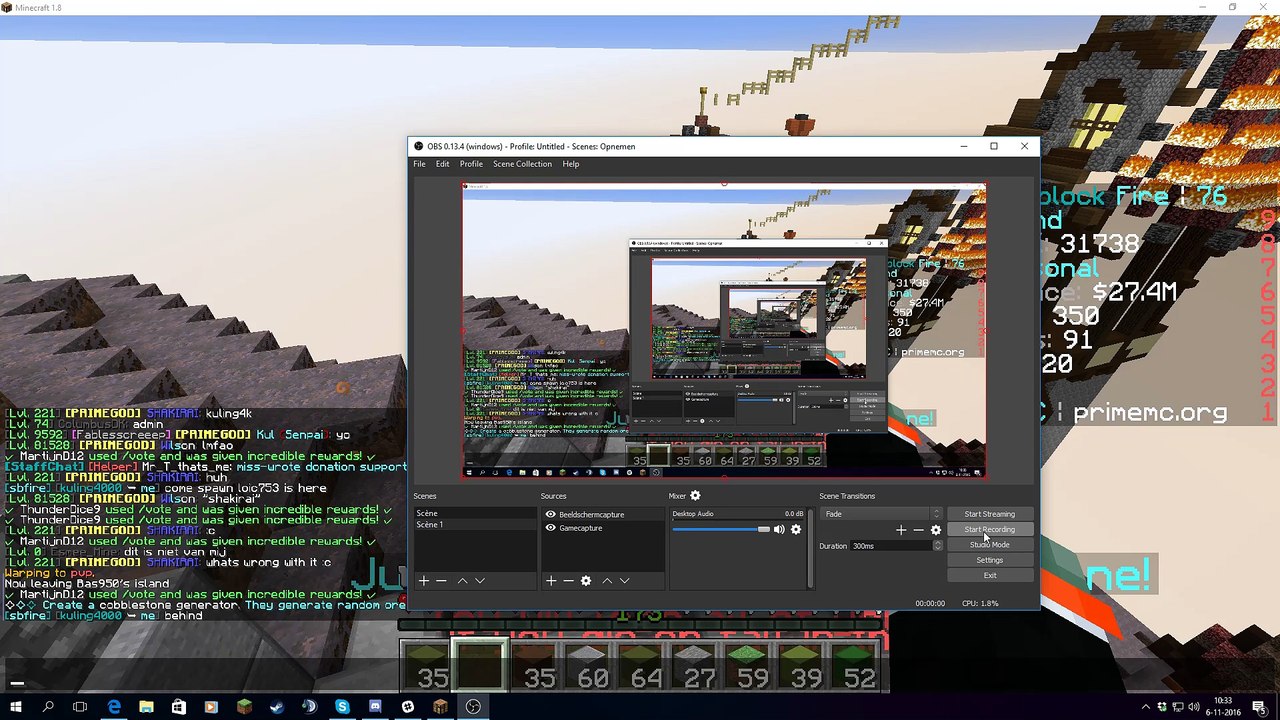1280x720 pixels.
Task: Open Task View from the taskbar
Action: [80, 707]
